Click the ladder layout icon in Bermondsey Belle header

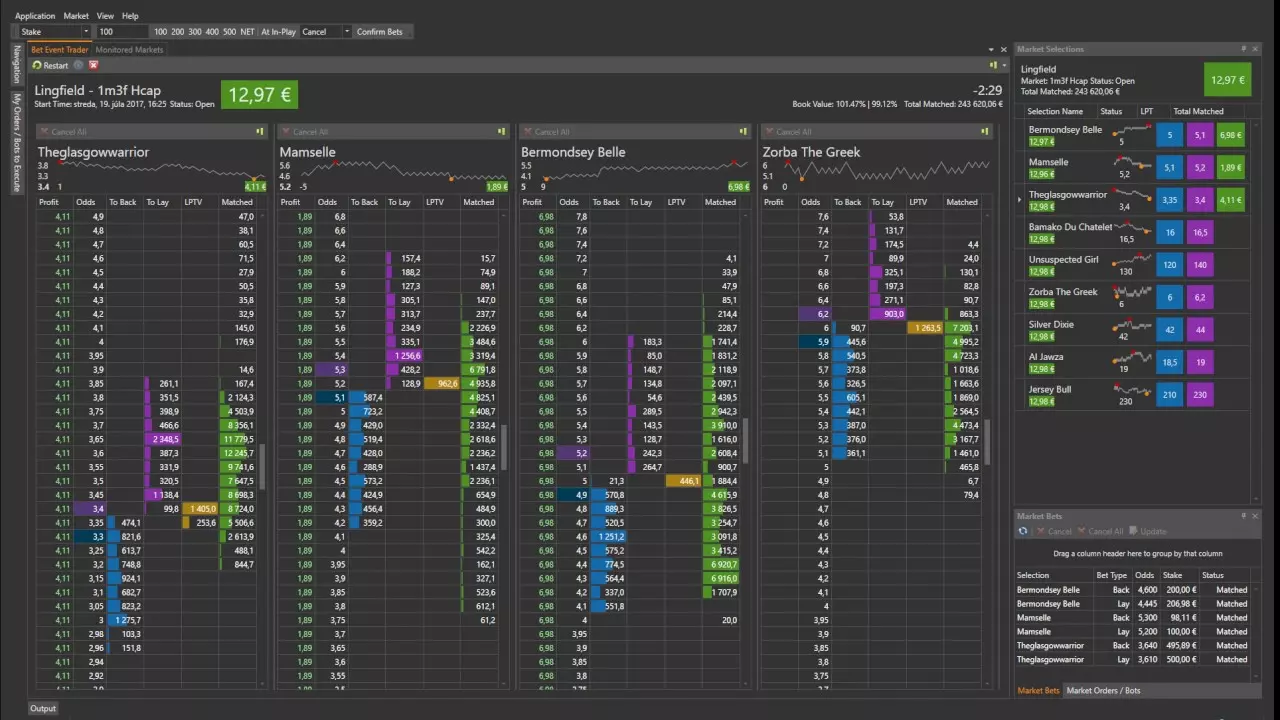coord(743,131)
